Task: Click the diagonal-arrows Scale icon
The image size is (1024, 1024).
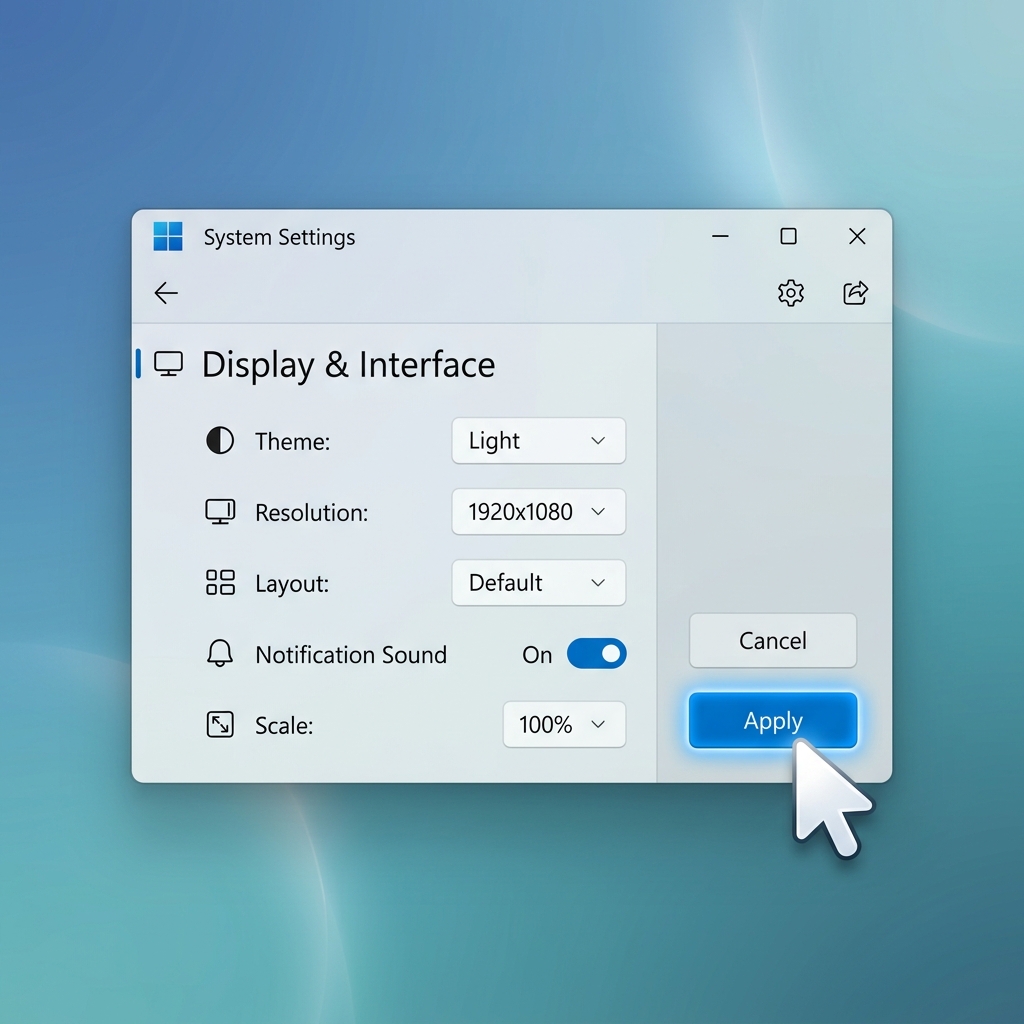Action: pyautogui.click(x=220, y=725)
